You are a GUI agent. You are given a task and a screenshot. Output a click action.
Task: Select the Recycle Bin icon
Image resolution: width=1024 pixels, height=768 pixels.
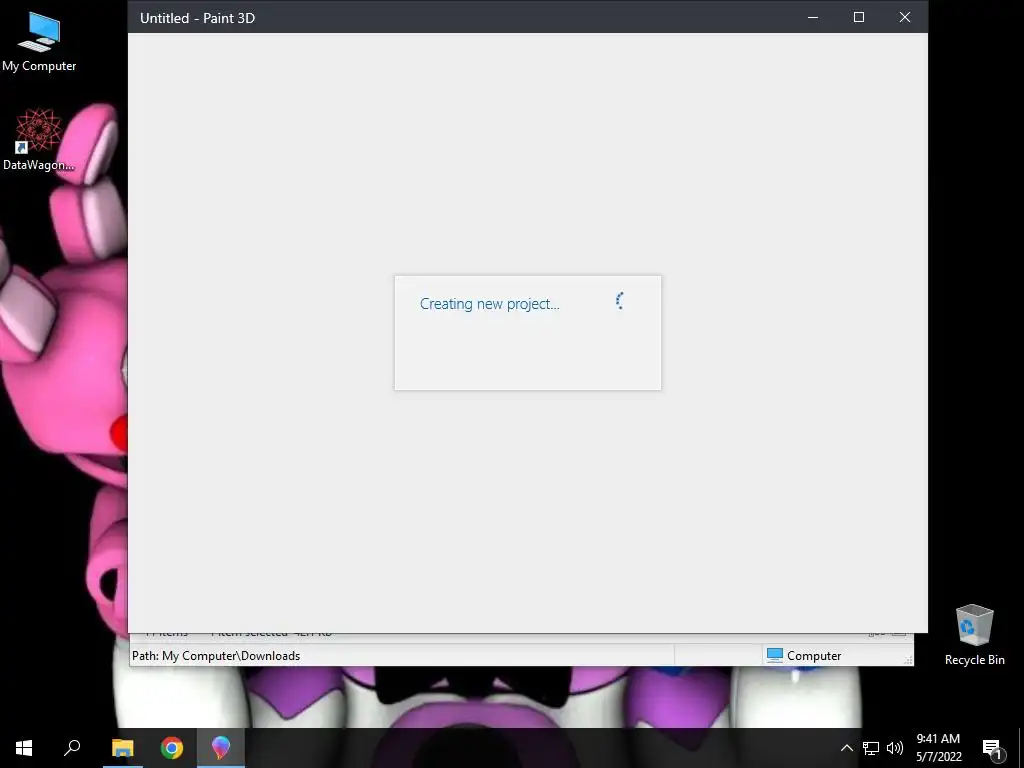click(974, 635)
